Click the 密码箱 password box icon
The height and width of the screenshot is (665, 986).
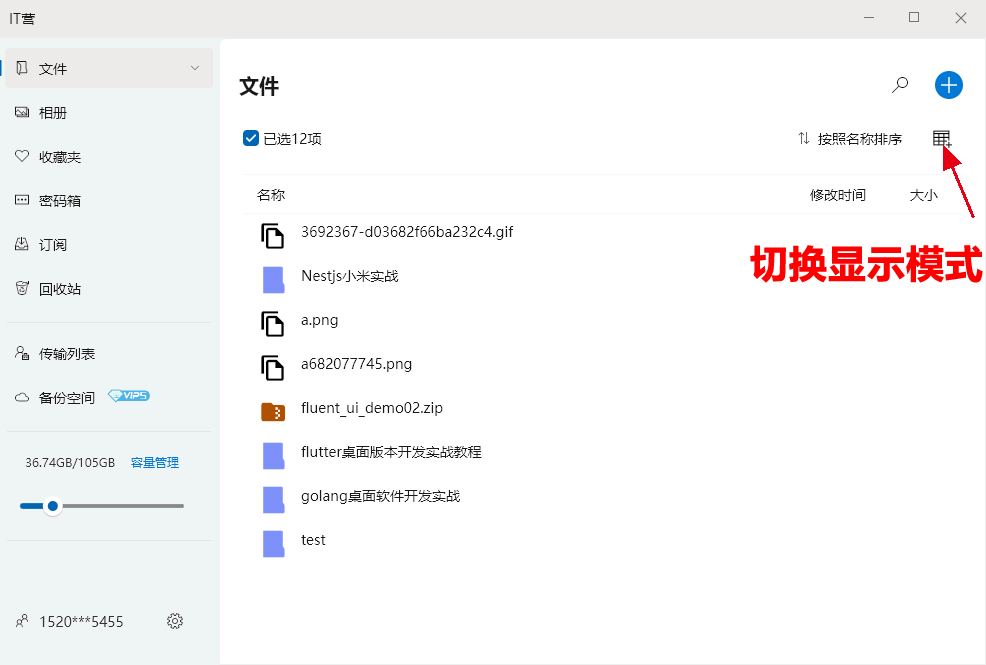[22, 200]
